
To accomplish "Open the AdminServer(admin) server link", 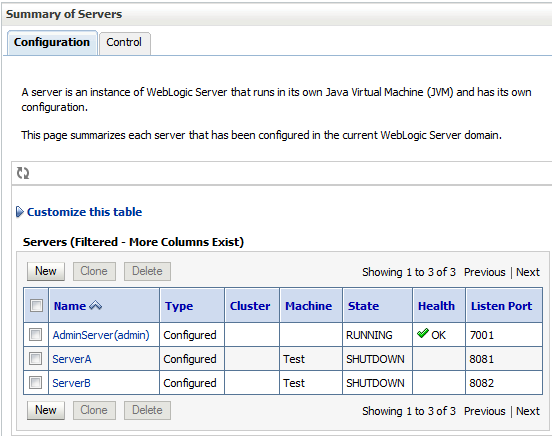I will (101, 335).
